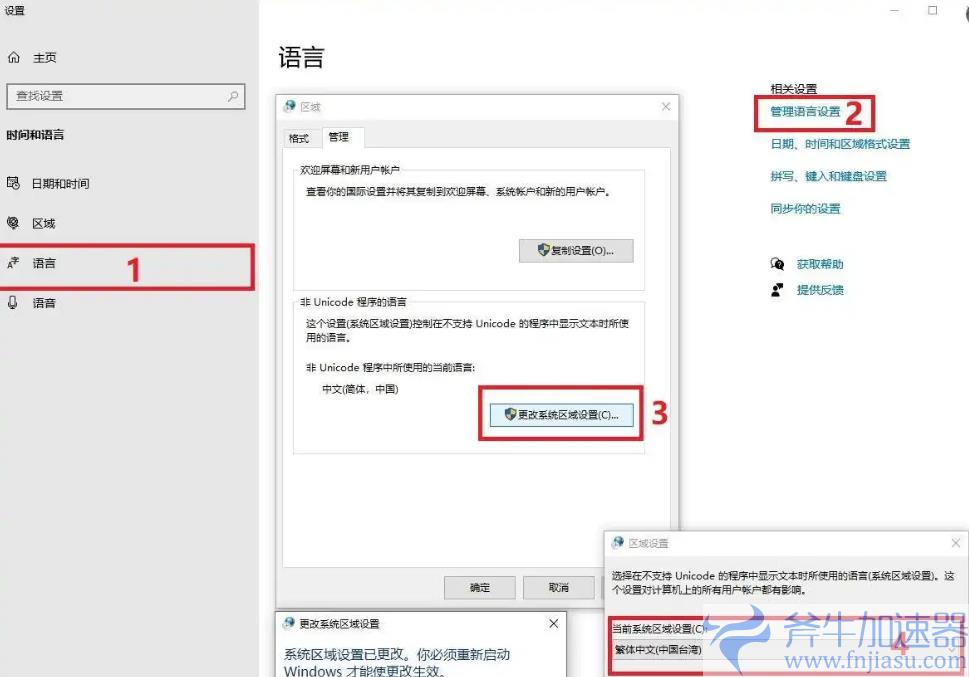
Task: Open date, time and regional format link
Action: point(840,144)
